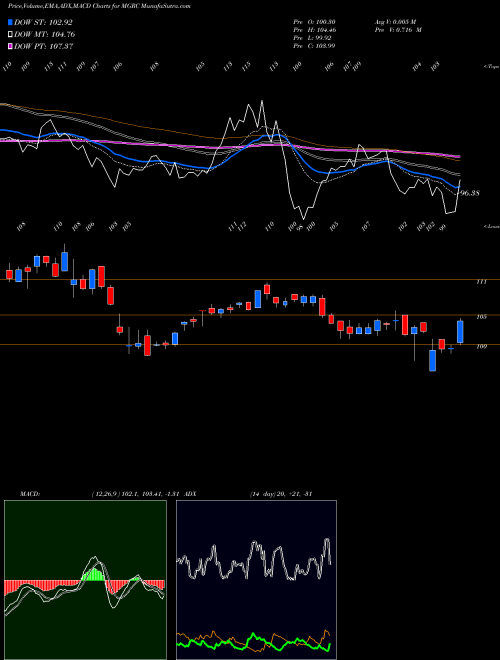Click the '<-Tops' label at right edge

click(x=491, y=67)
